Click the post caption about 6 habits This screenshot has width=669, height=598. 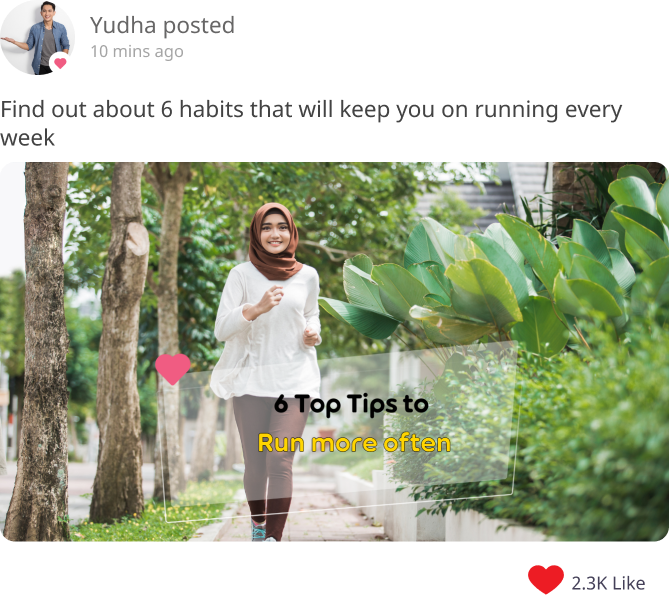tap(311, 123)
